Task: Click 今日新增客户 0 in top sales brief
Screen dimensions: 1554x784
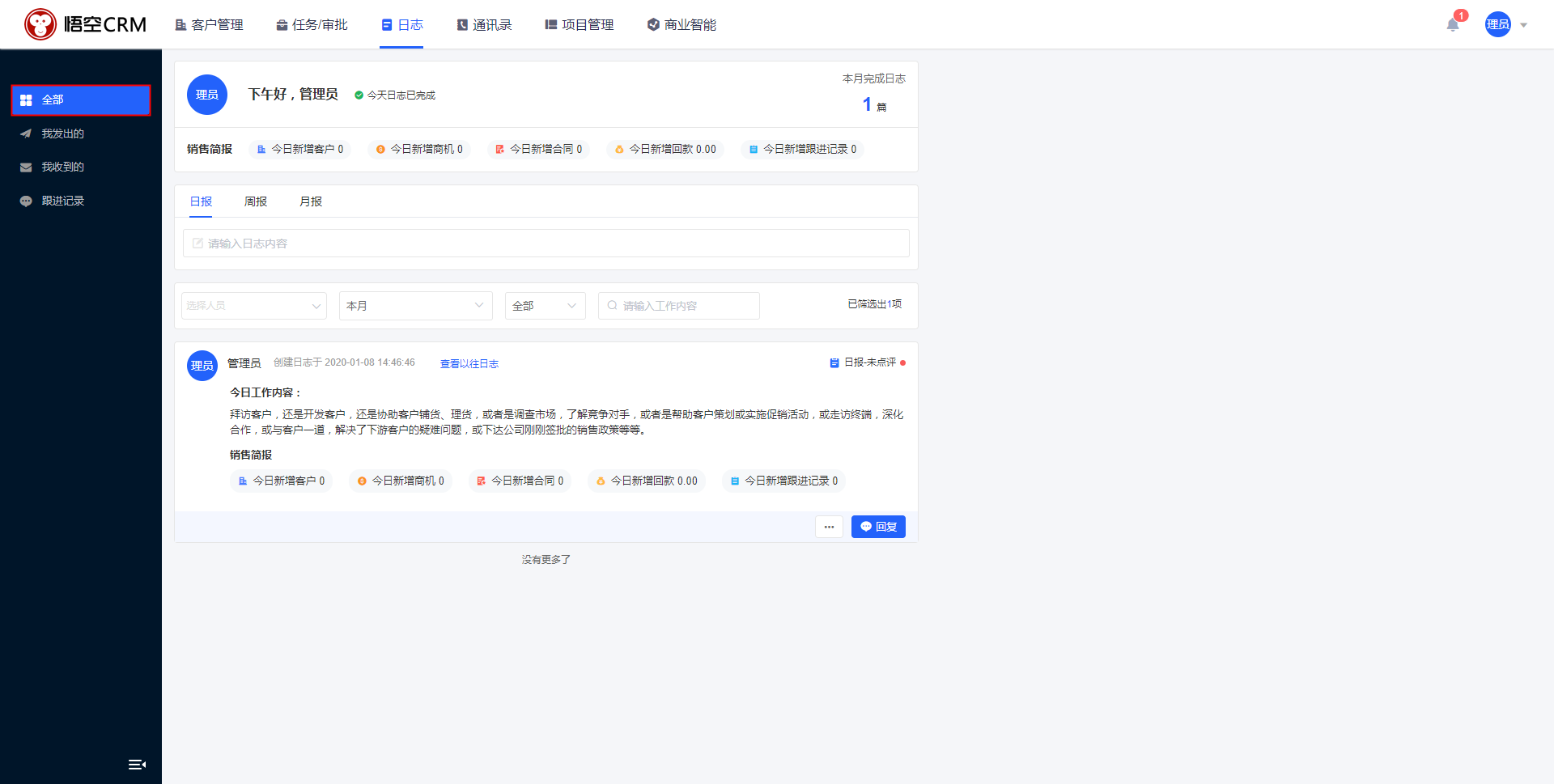Action: coord(299,149)
